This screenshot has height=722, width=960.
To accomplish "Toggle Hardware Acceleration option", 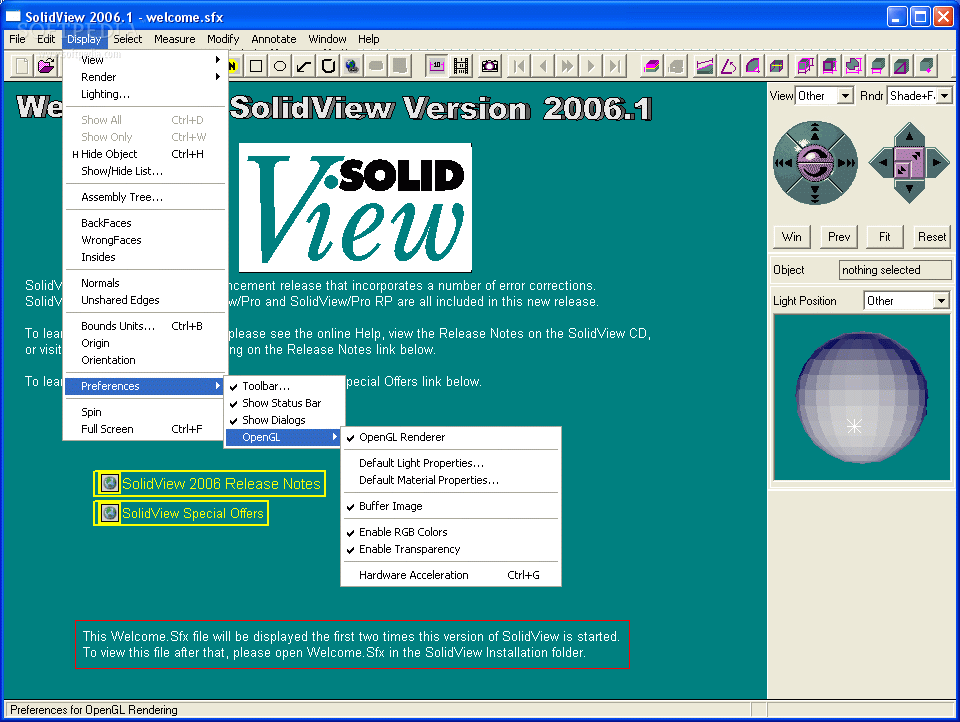I will tap(451, 575).
